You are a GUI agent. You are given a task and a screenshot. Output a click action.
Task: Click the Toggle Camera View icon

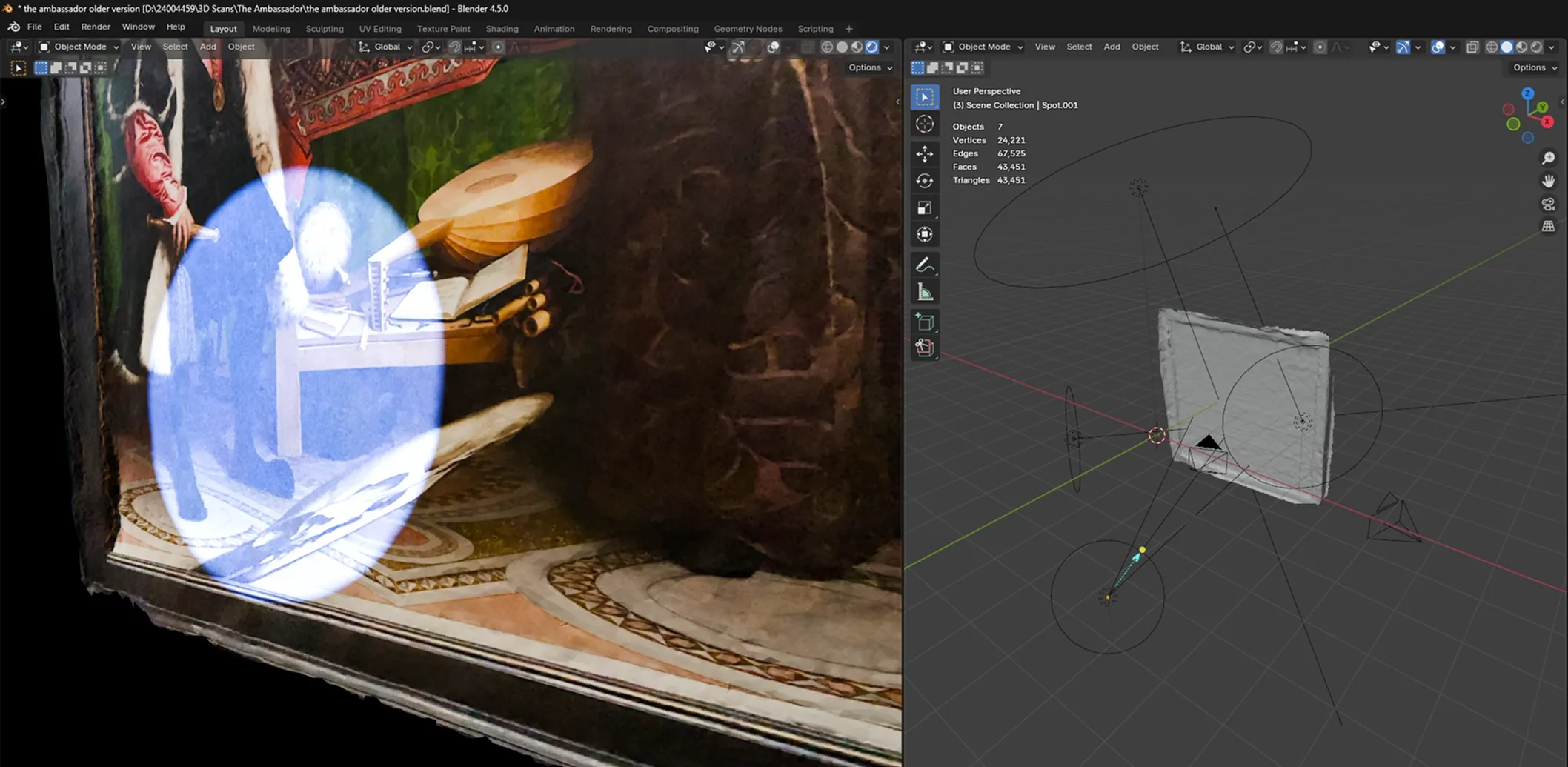[x=1548, y=204]
